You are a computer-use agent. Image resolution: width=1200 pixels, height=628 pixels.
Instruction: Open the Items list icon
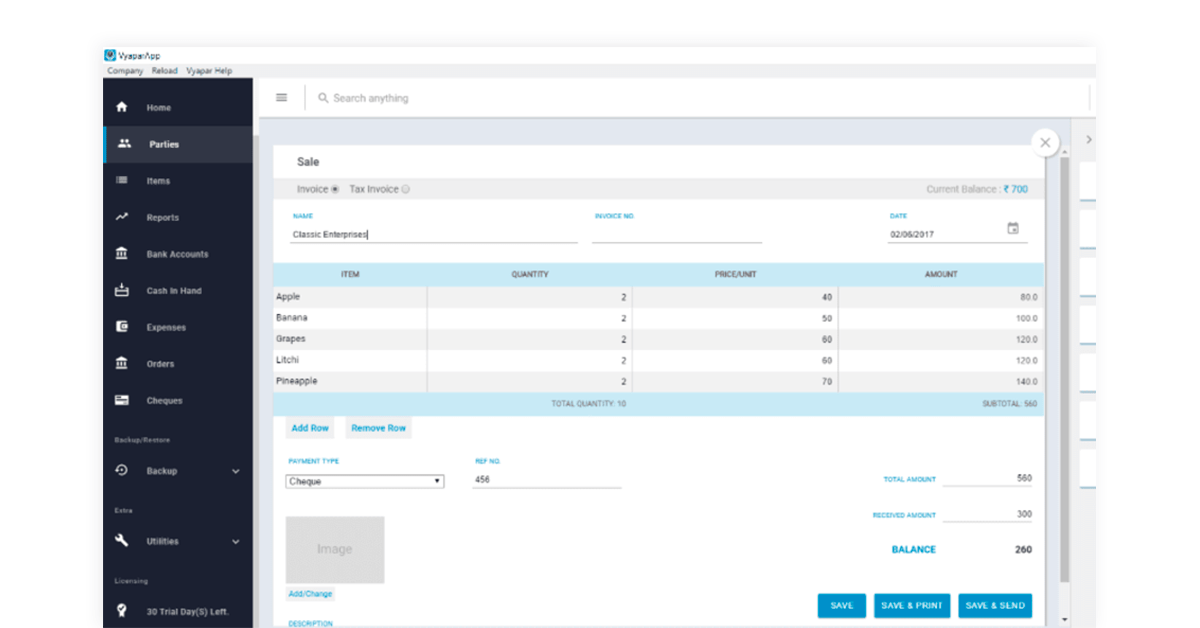pyautogui.click(x=122, y=180)
